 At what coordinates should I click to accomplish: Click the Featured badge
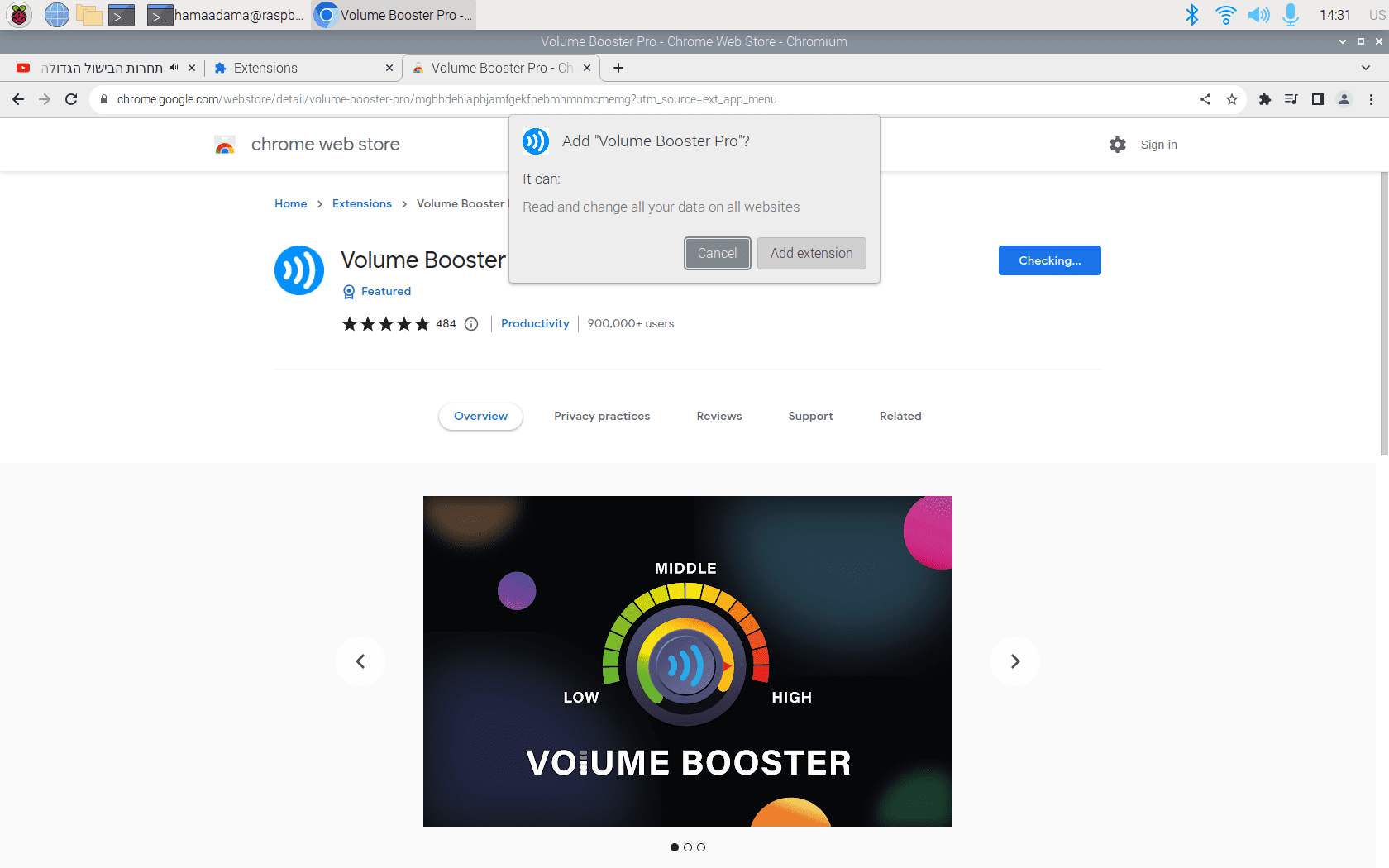pyautogui.click(x=377, y=291)
